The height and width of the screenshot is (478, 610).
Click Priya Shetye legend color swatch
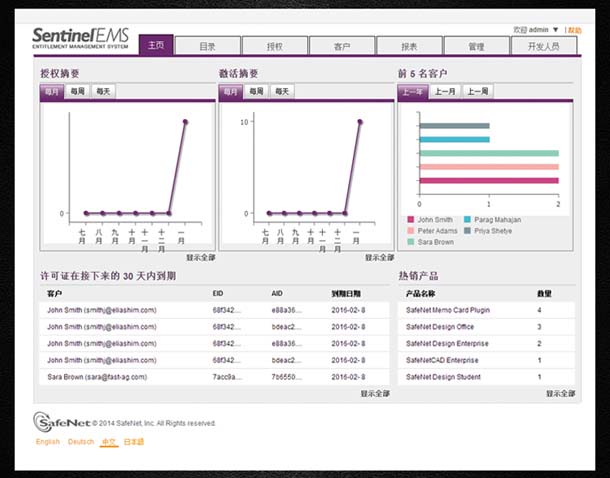click(467, 231)
